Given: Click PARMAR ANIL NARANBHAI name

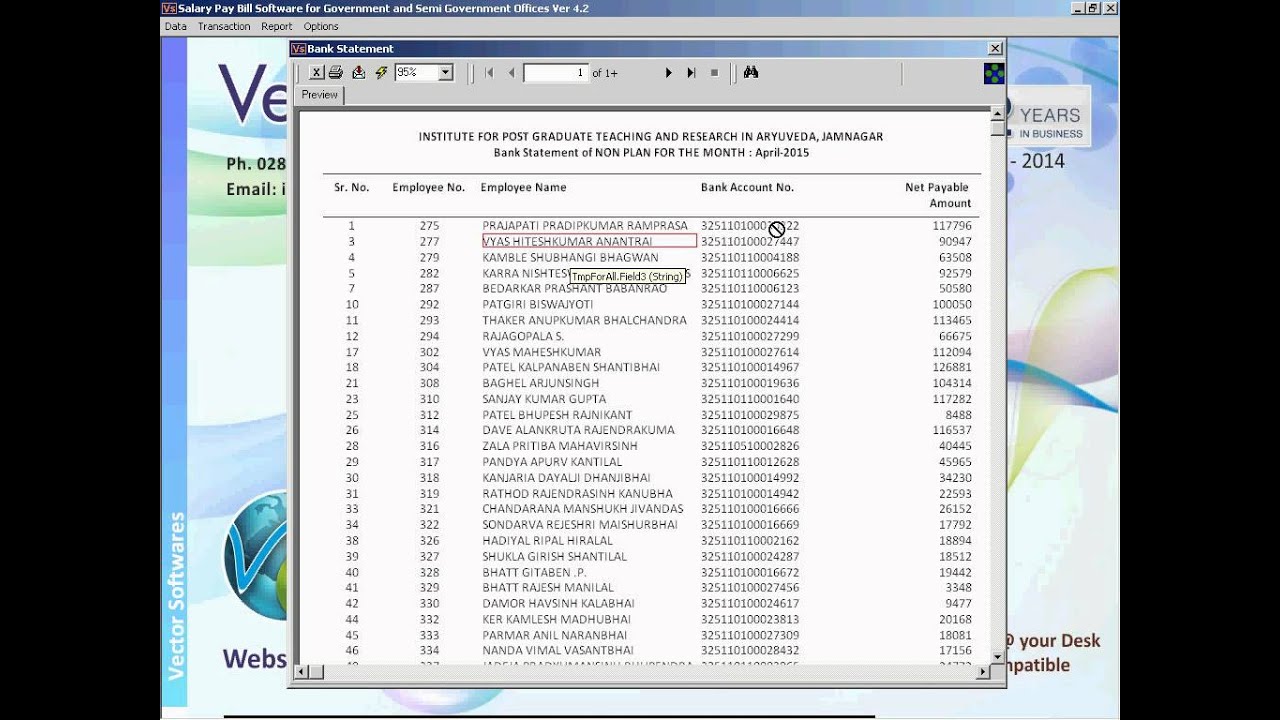Looking at the screenshot, I should click(x=554, y=635).
